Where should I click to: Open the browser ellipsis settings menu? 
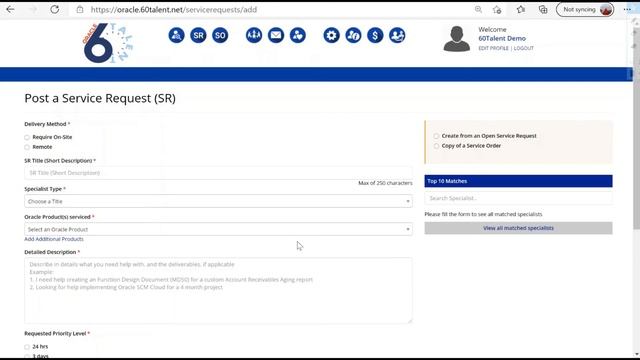coord(627,9)
